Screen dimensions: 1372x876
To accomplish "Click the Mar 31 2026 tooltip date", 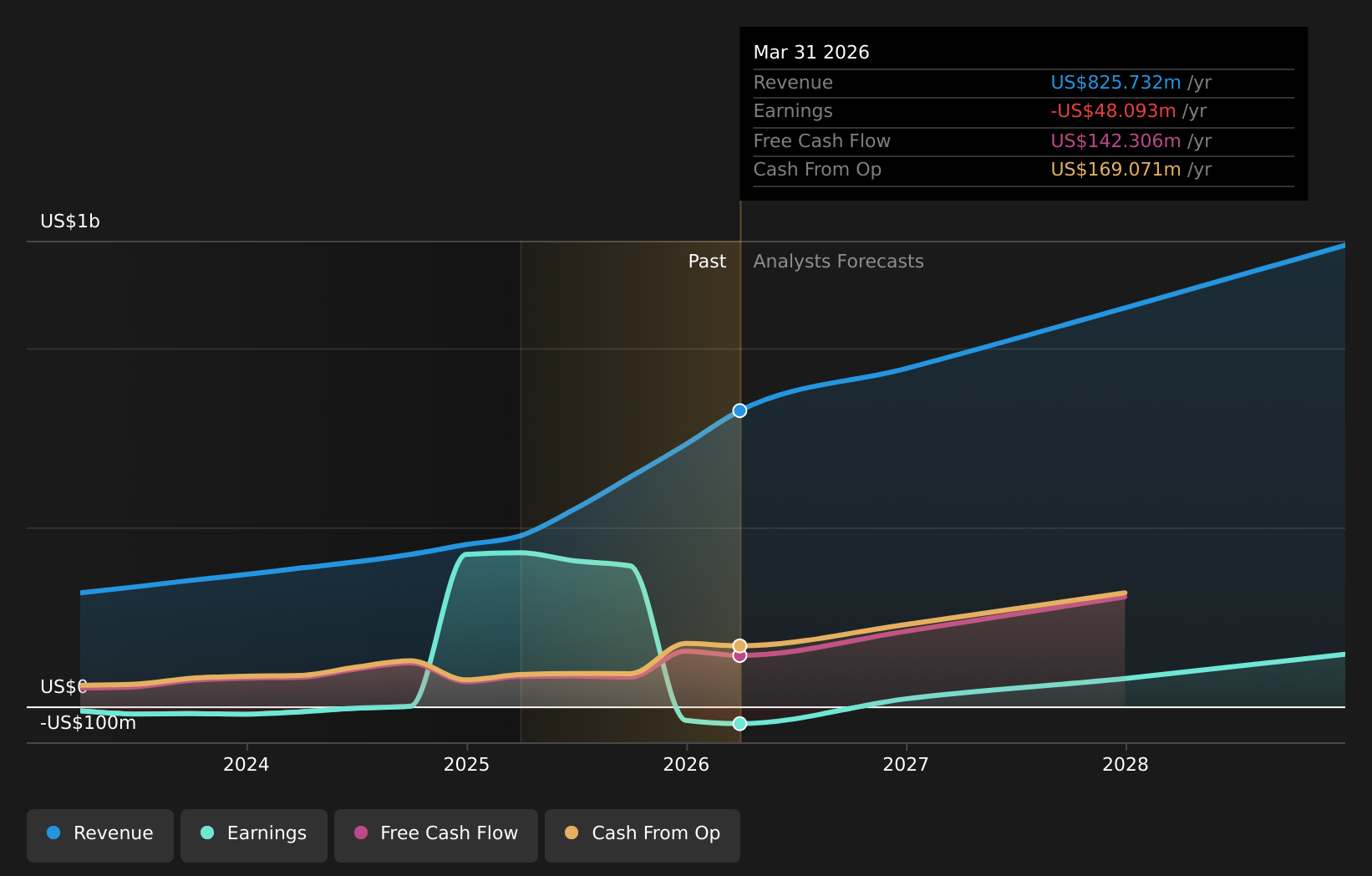I will [x=811, y=53].
